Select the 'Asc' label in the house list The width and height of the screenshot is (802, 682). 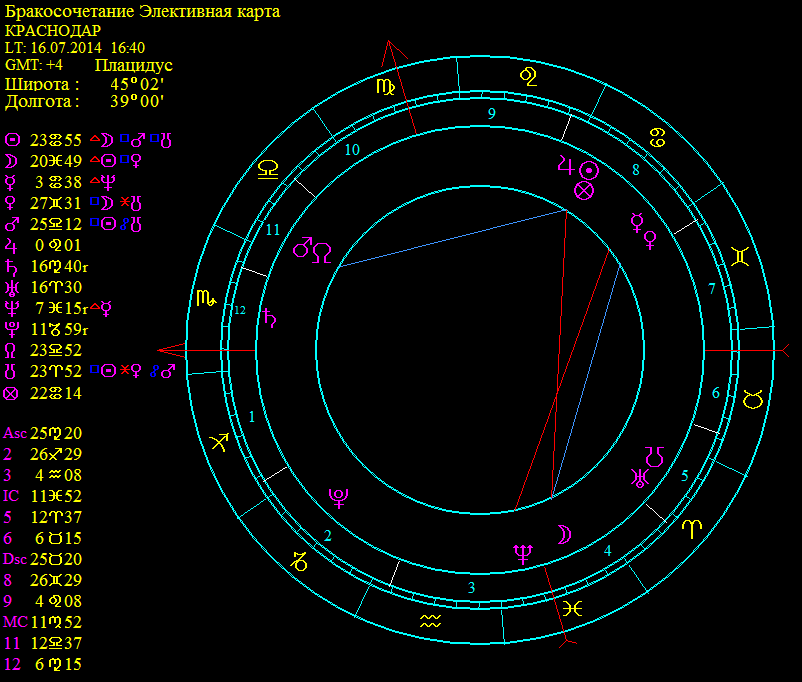[15, 433]
